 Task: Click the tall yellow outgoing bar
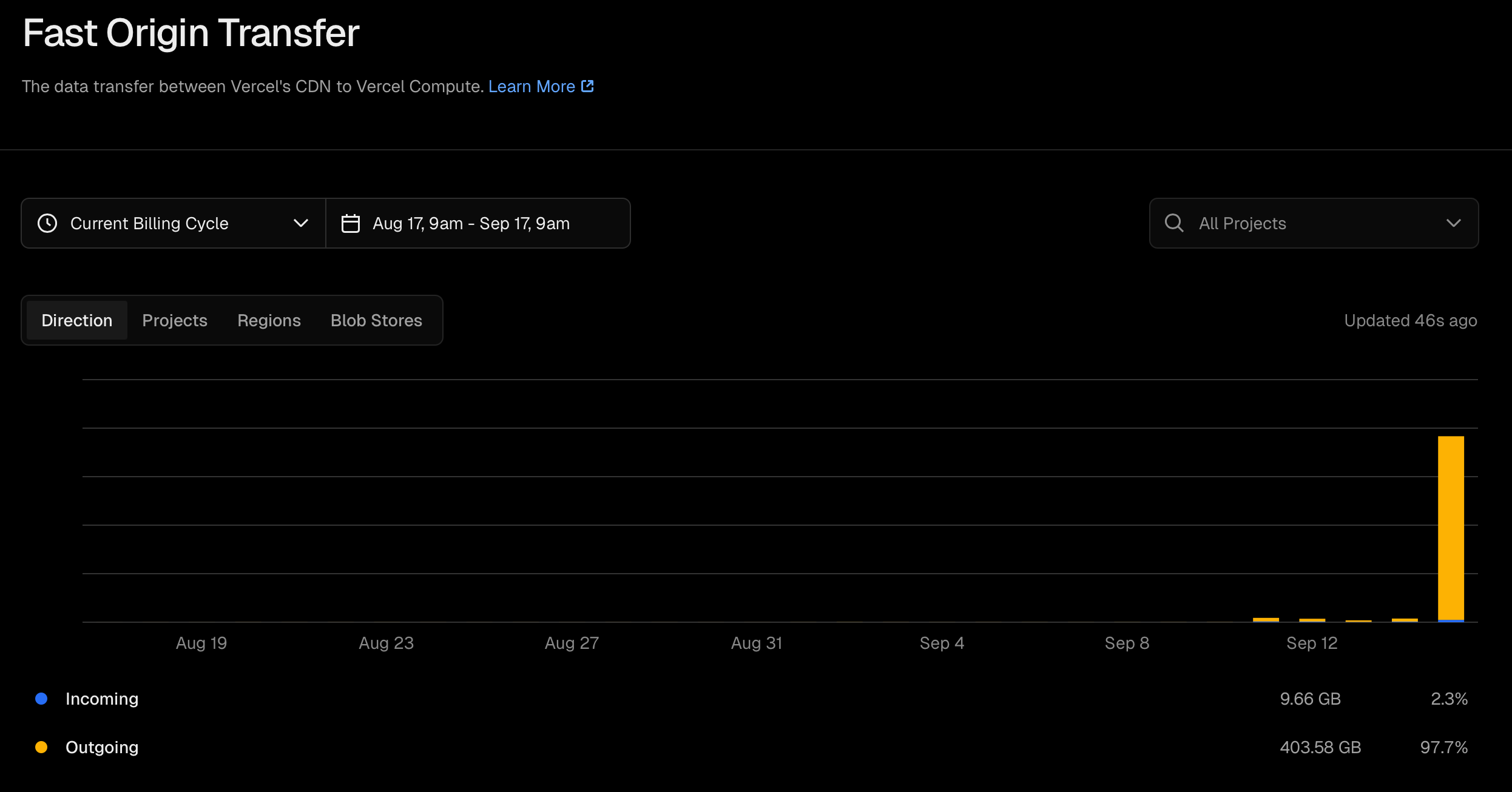click(1451, 528)
